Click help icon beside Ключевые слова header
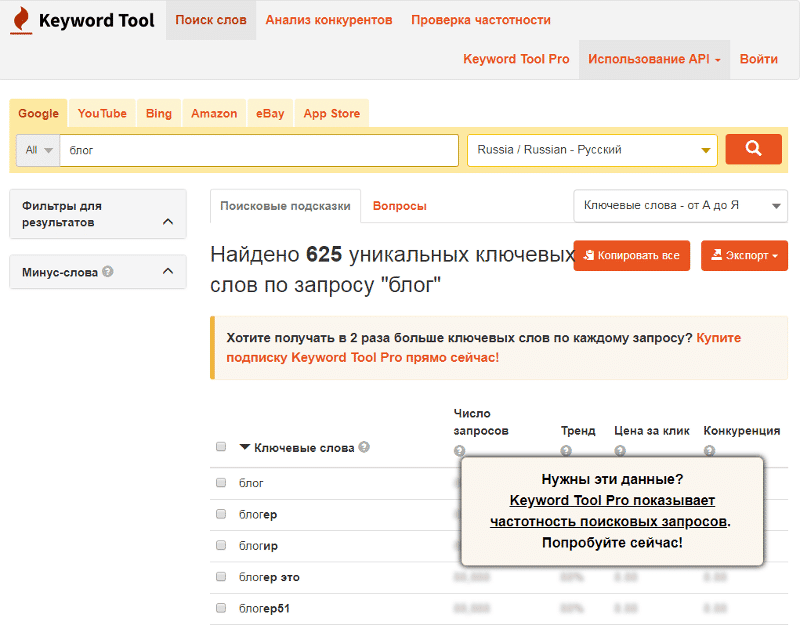800x625 pixels. [x=364, y=447]
